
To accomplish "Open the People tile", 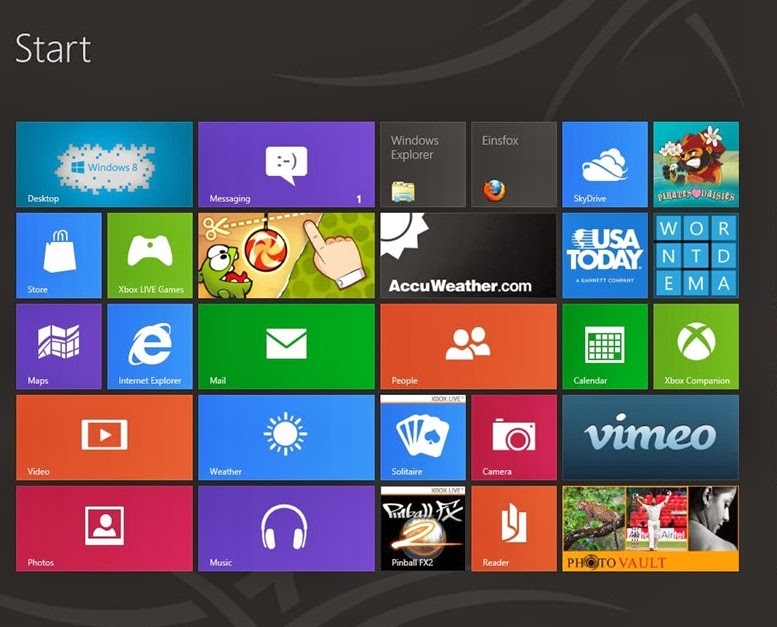I will (x=468, y=346).
